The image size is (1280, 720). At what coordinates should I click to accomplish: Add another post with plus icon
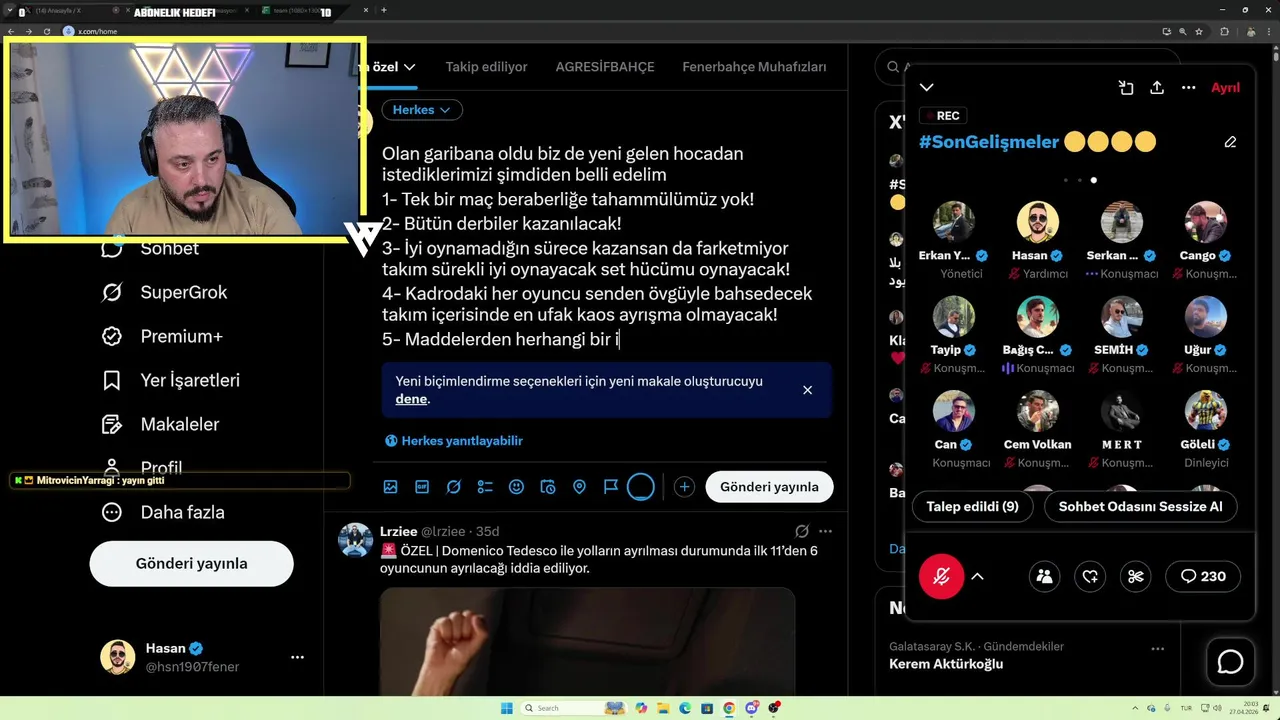684,487
